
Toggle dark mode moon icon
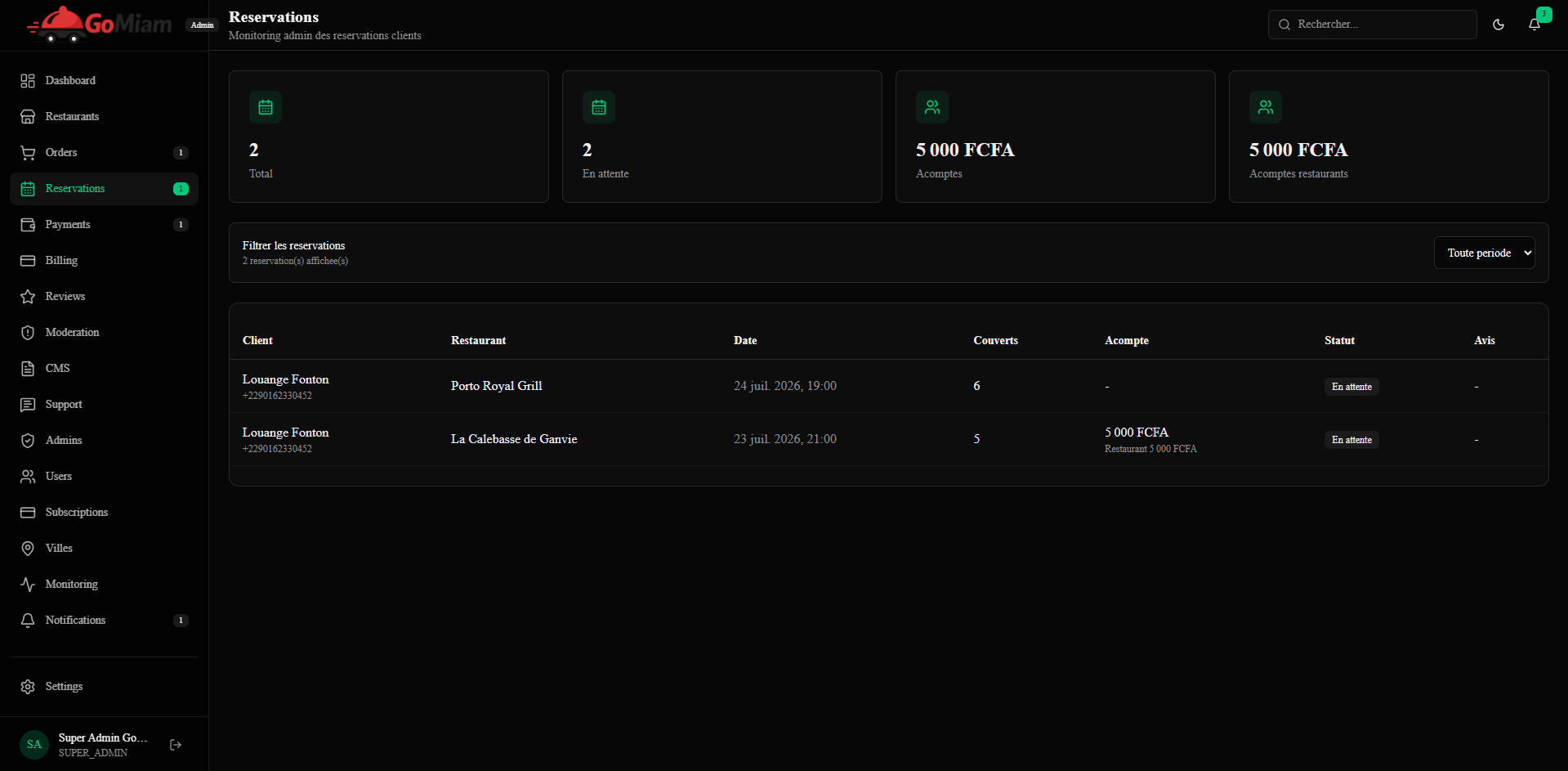1499,25
